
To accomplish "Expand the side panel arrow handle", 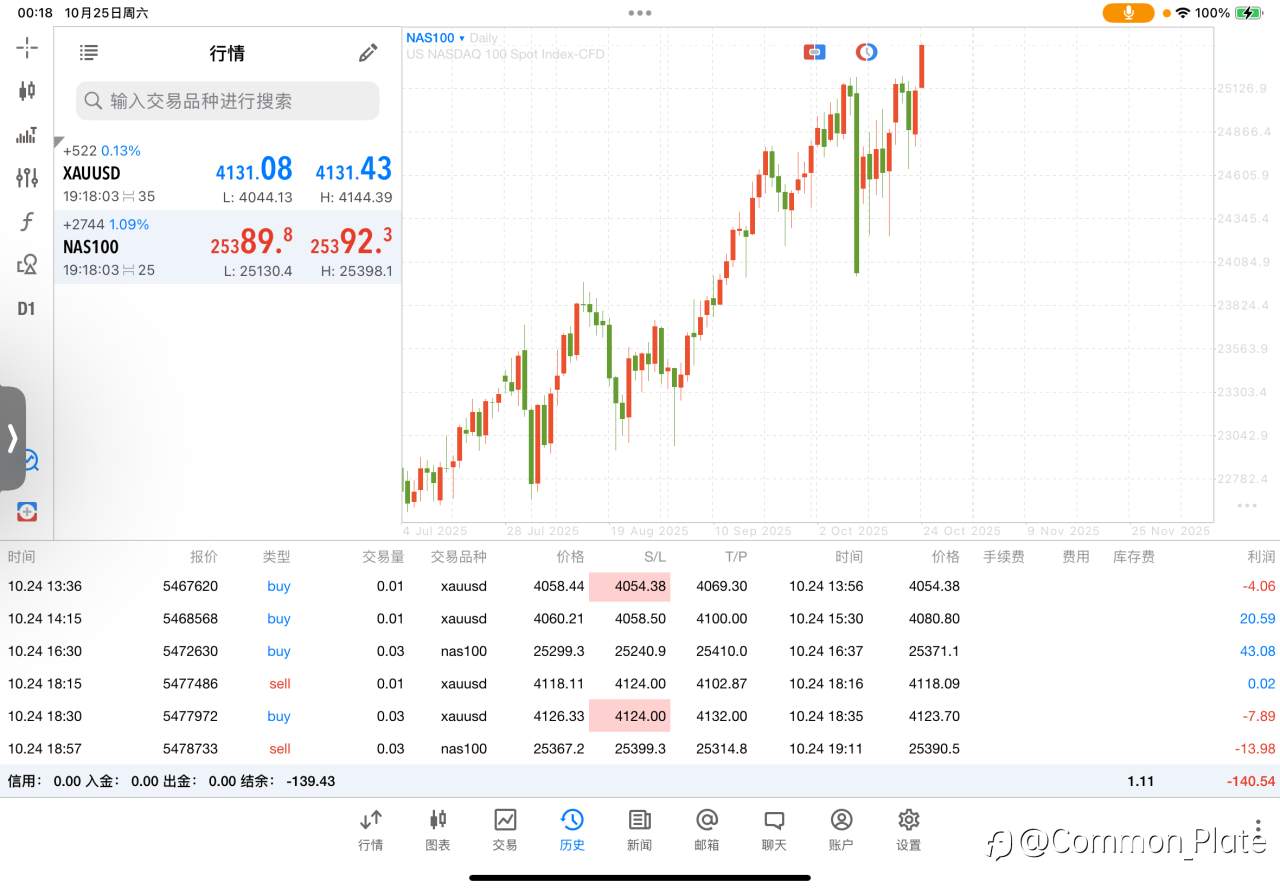I will [13, 438].
